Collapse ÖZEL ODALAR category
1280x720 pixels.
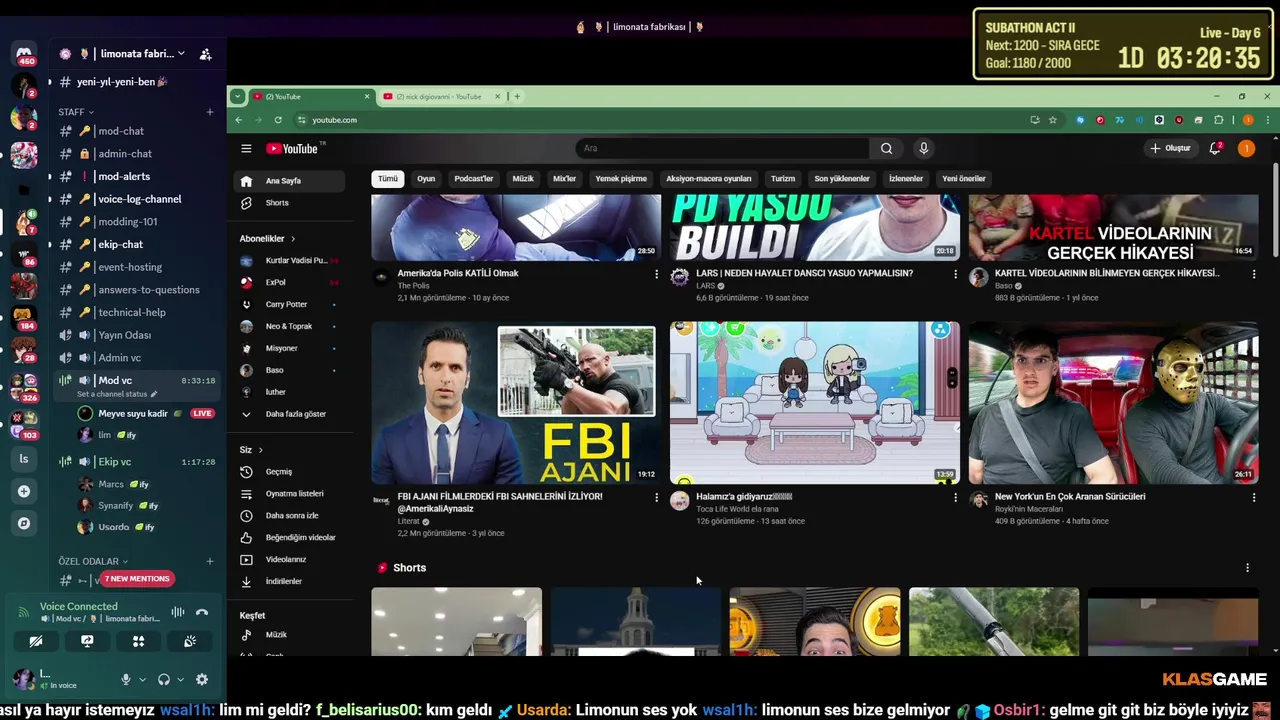[93, 562]
